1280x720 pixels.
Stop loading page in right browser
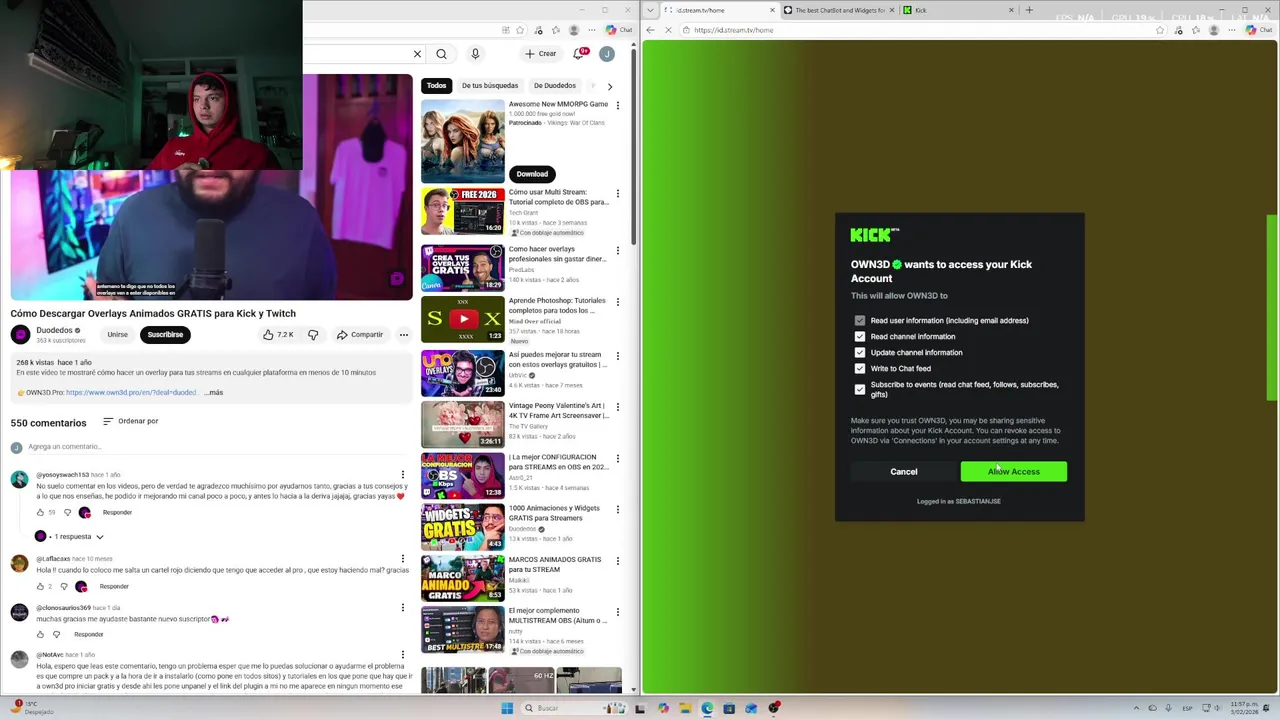tap(668, 30)
